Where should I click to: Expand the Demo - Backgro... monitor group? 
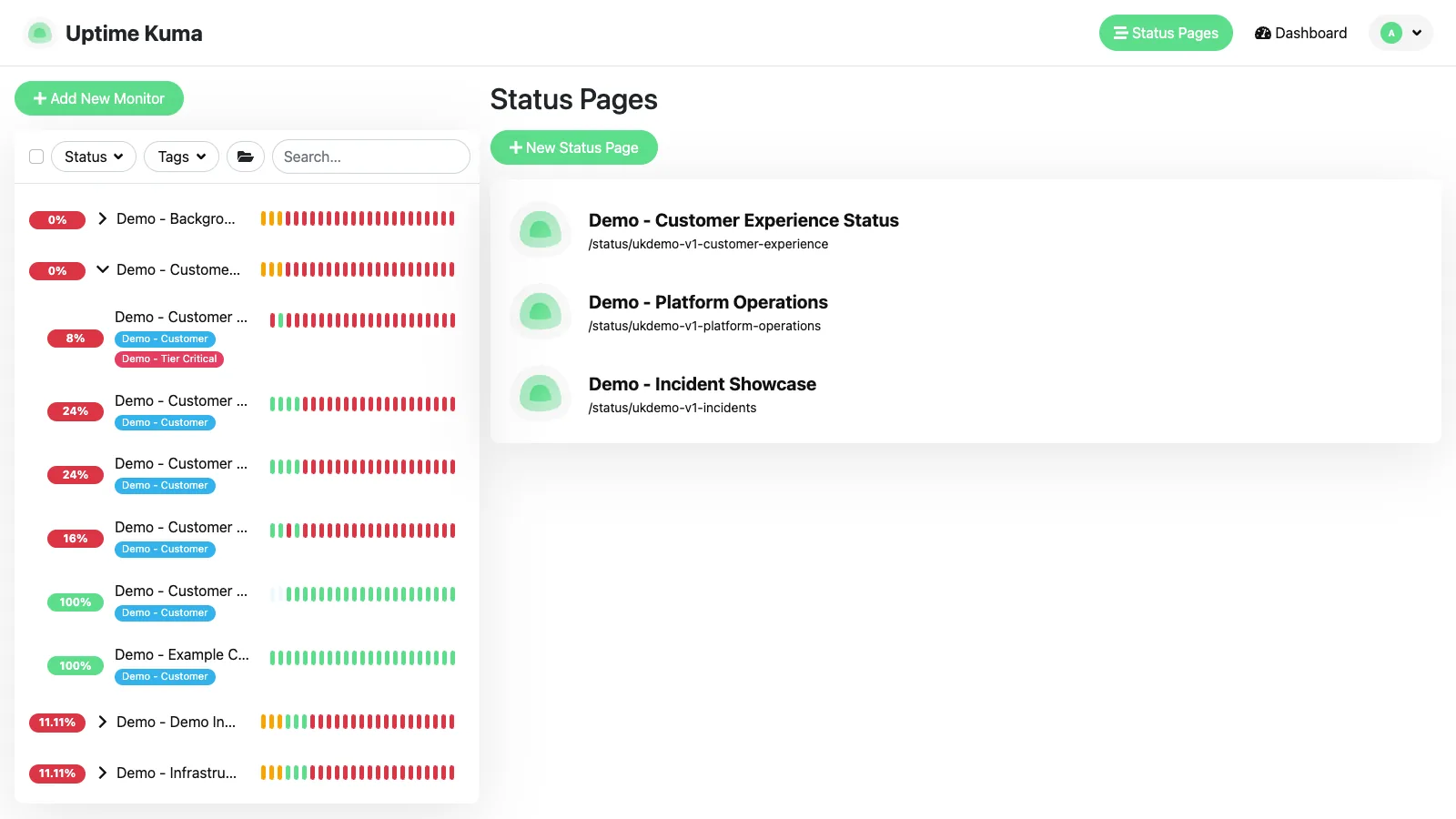point(103,218)
